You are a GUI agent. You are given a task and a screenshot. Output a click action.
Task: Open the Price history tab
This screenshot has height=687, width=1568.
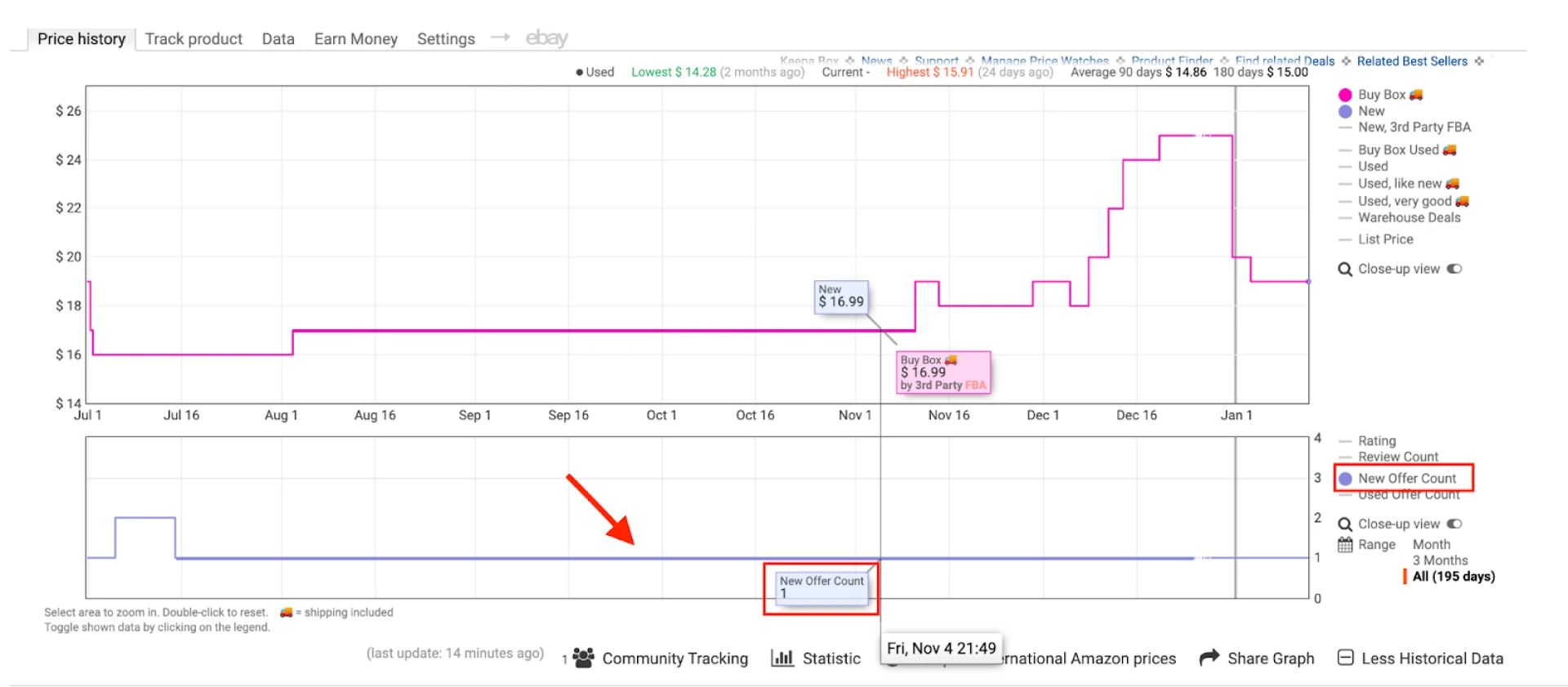pyautogui.click(x=81, y=38)
